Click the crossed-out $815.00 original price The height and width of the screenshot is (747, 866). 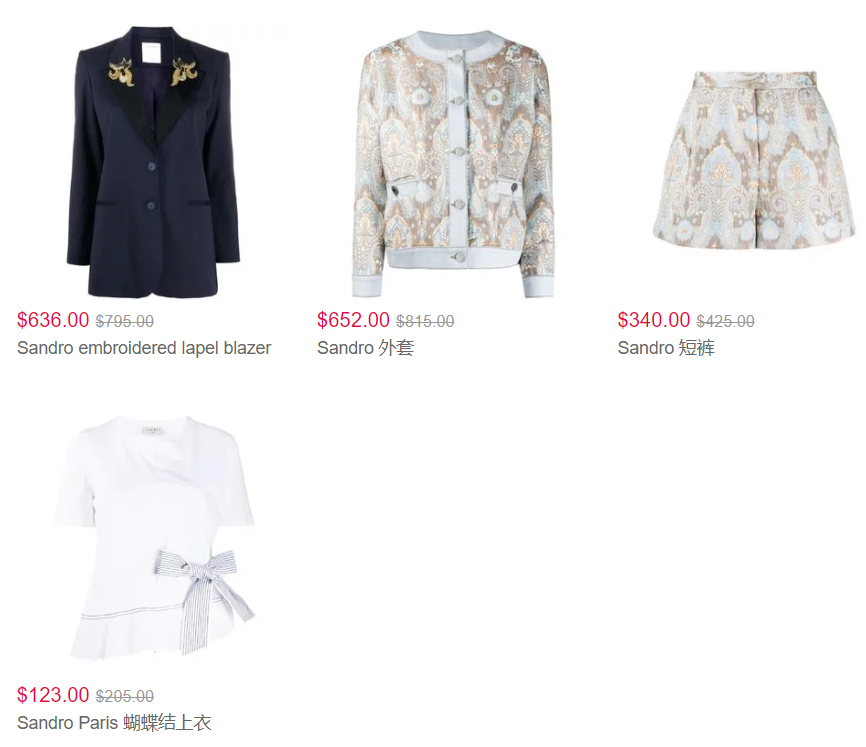coord(425,321)
